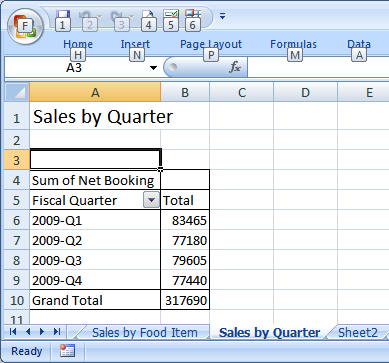Select column B header
The image size is (389, 363).
(x=185, y=92)
